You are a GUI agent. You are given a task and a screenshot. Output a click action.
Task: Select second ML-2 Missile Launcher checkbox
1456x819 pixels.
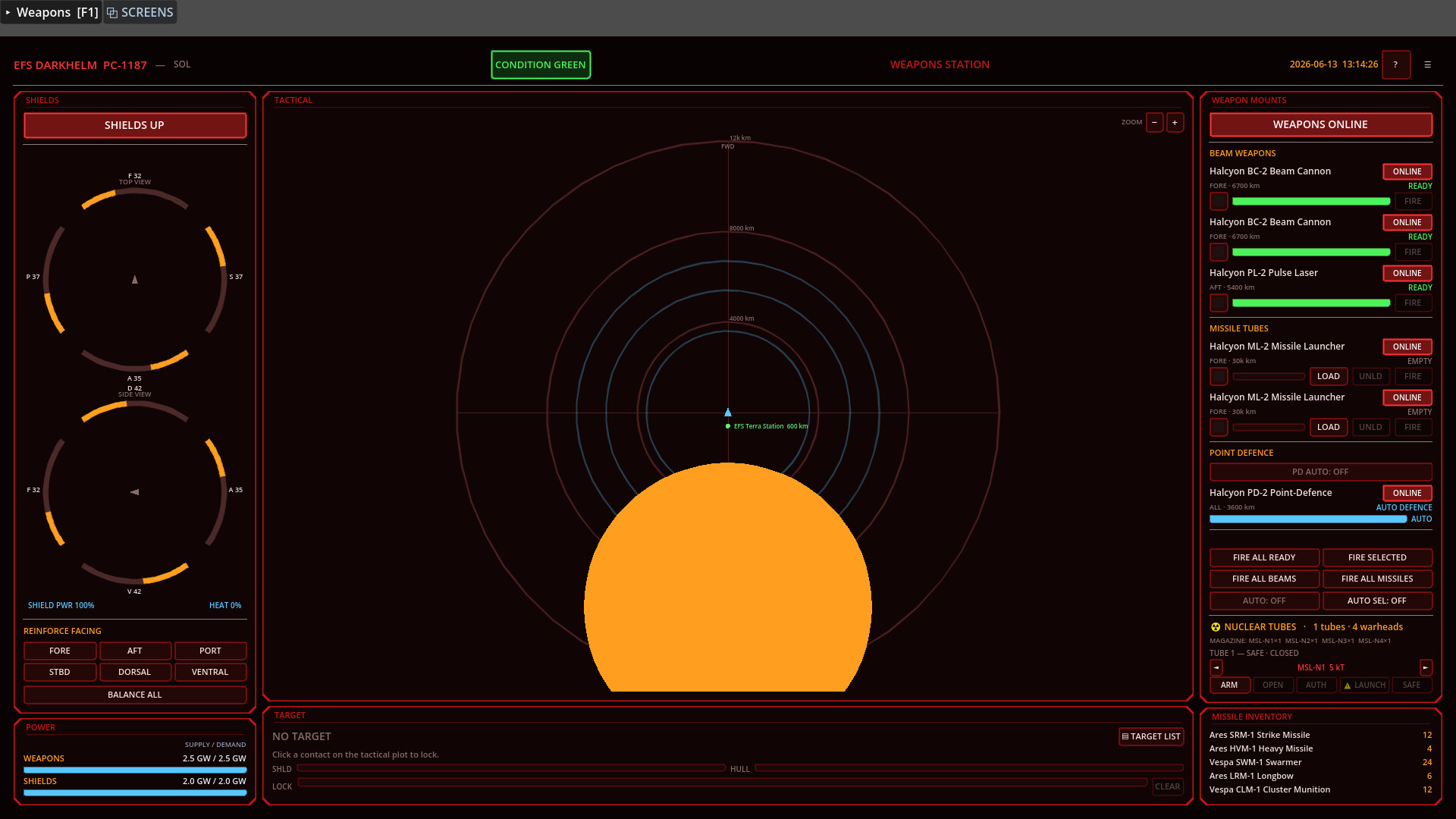(1218, 428)
